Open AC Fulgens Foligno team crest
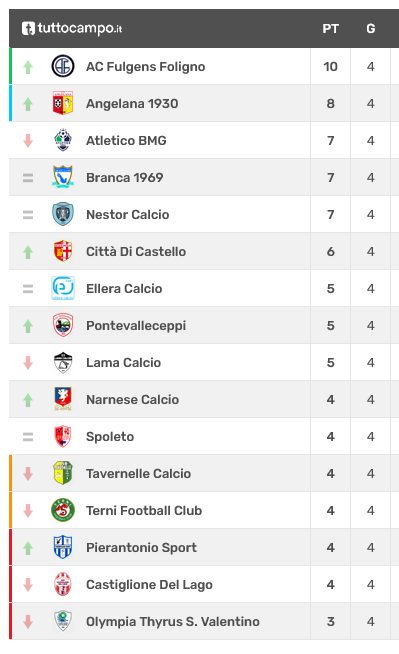399x654 pixels. coord(63,66)
